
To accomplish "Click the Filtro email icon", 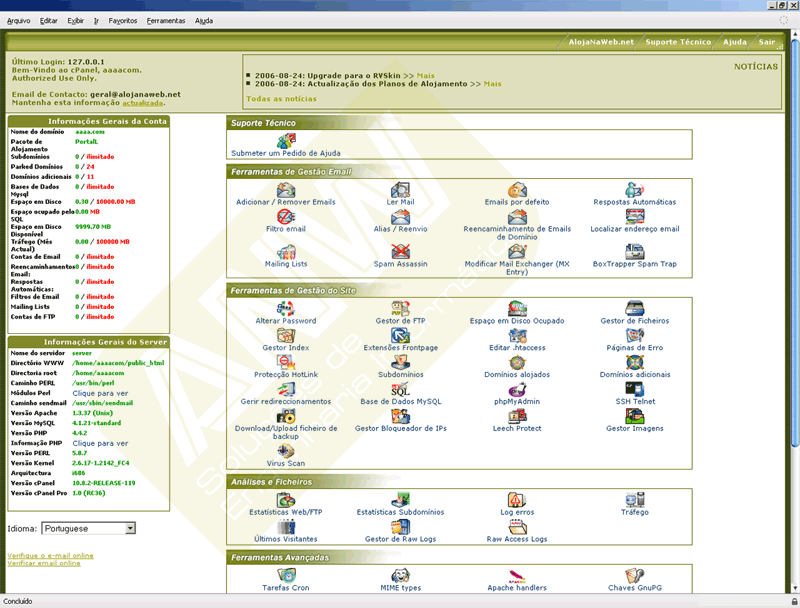I will point(286,217).
